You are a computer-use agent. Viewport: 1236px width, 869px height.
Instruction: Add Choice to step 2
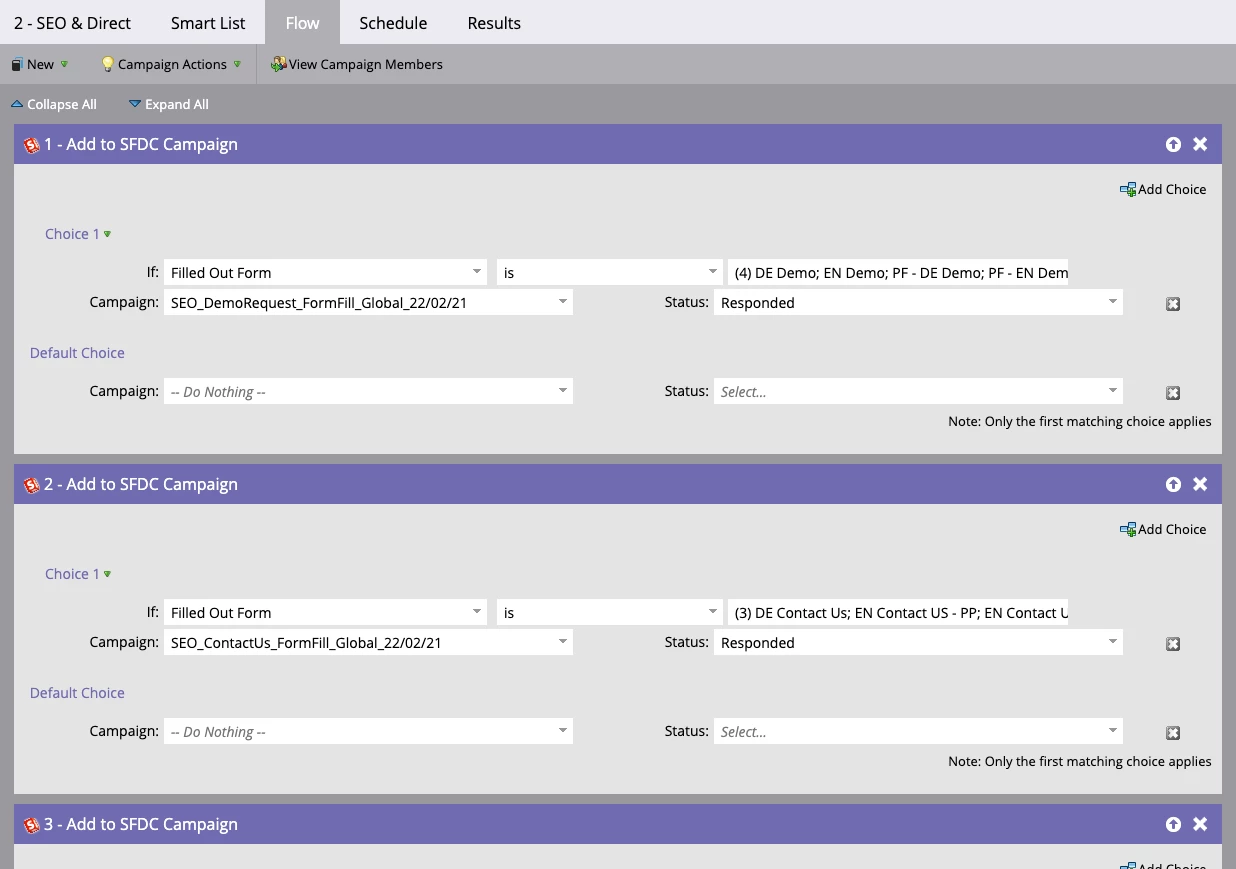point(1163,529)
